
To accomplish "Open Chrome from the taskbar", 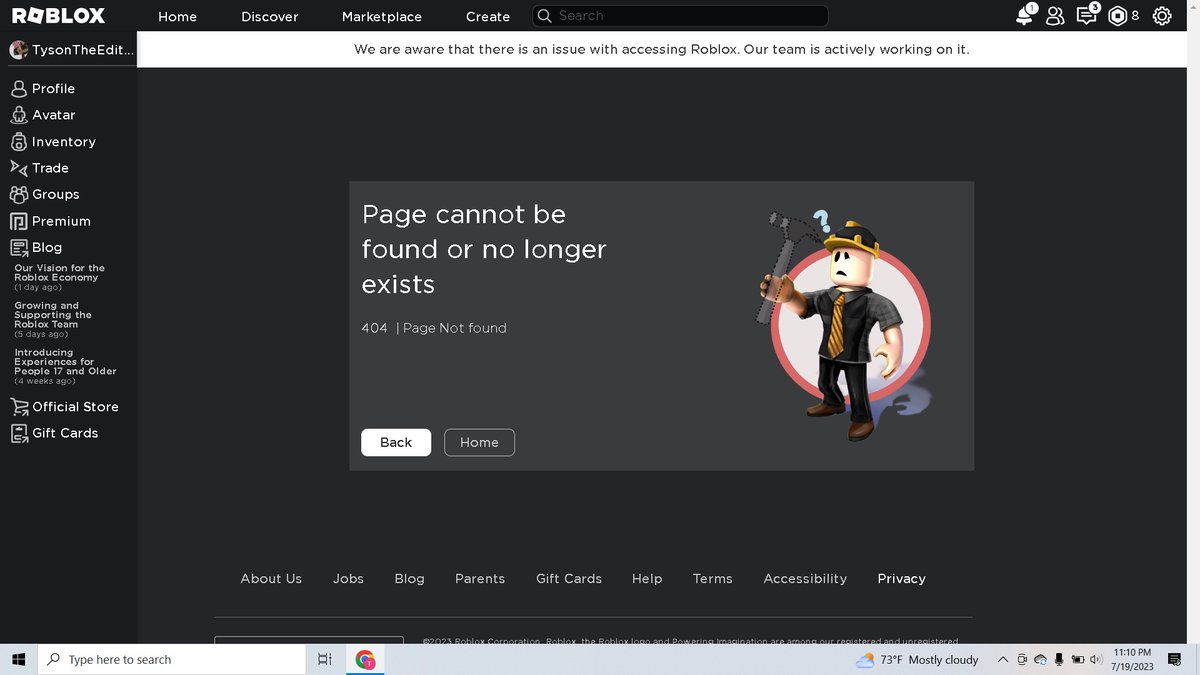I will pyautogui.click(x=365, y=660).
